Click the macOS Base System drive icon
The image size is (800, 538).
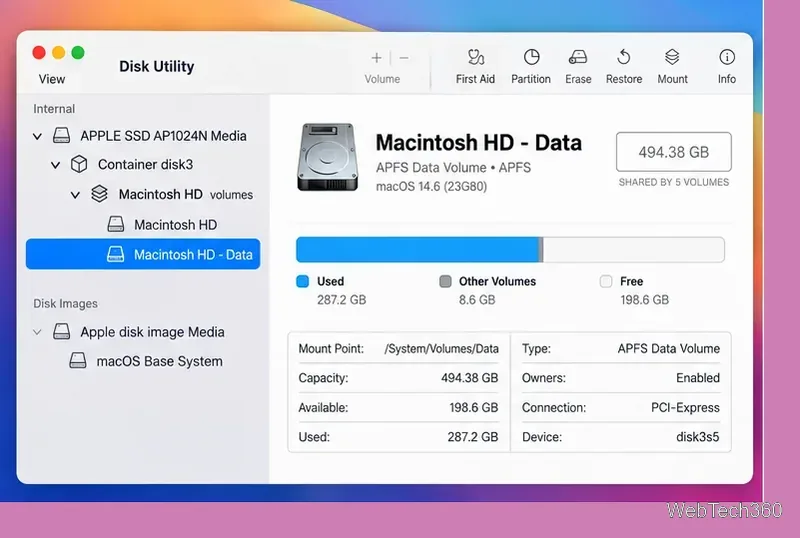coord(78,361)
